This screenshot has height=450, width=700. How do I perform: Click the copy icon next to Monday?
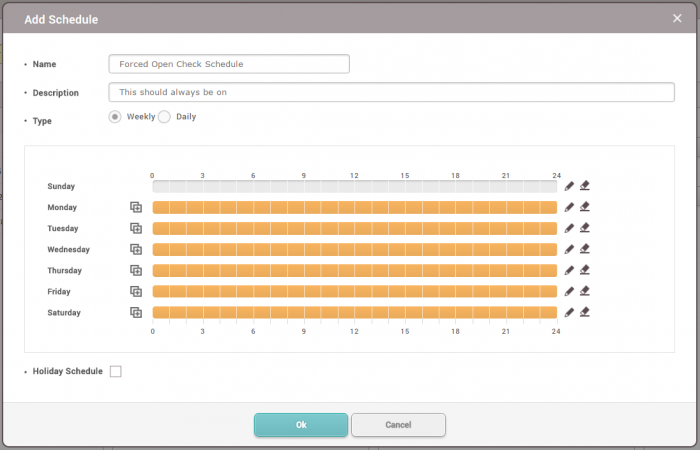pos(136,207)
